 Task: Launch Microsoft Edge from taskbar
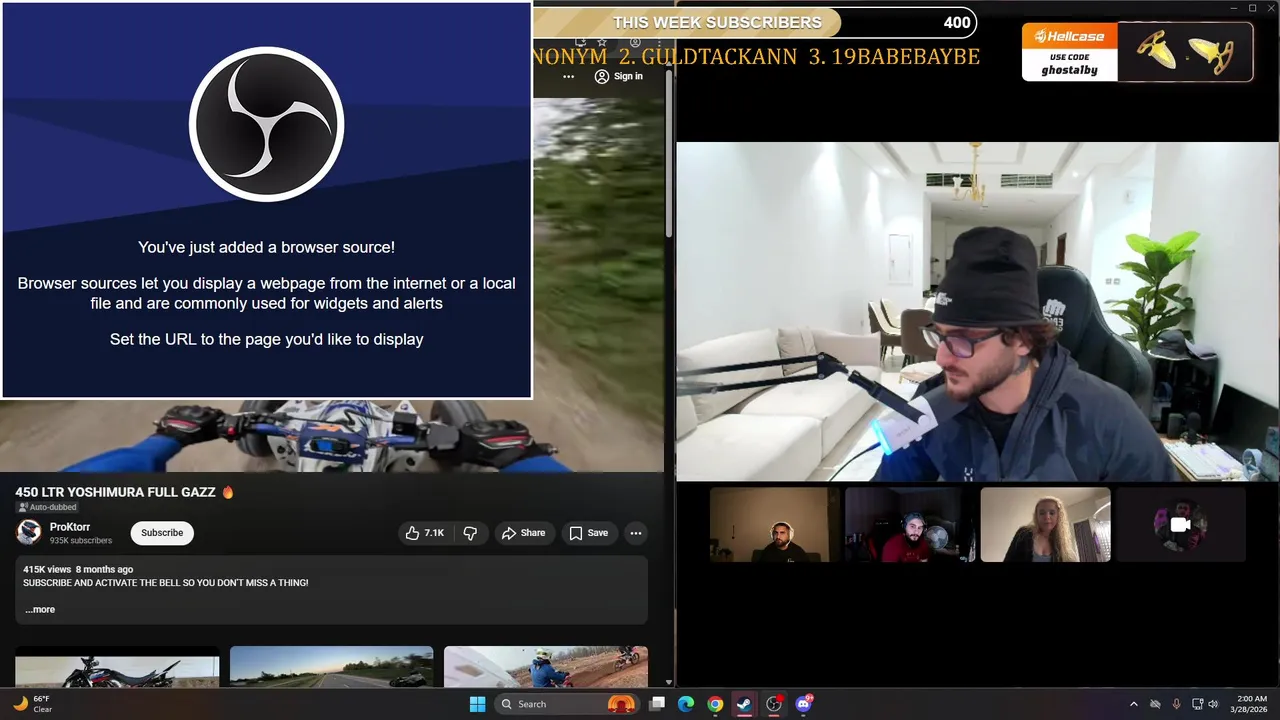[x=686, y=704]
